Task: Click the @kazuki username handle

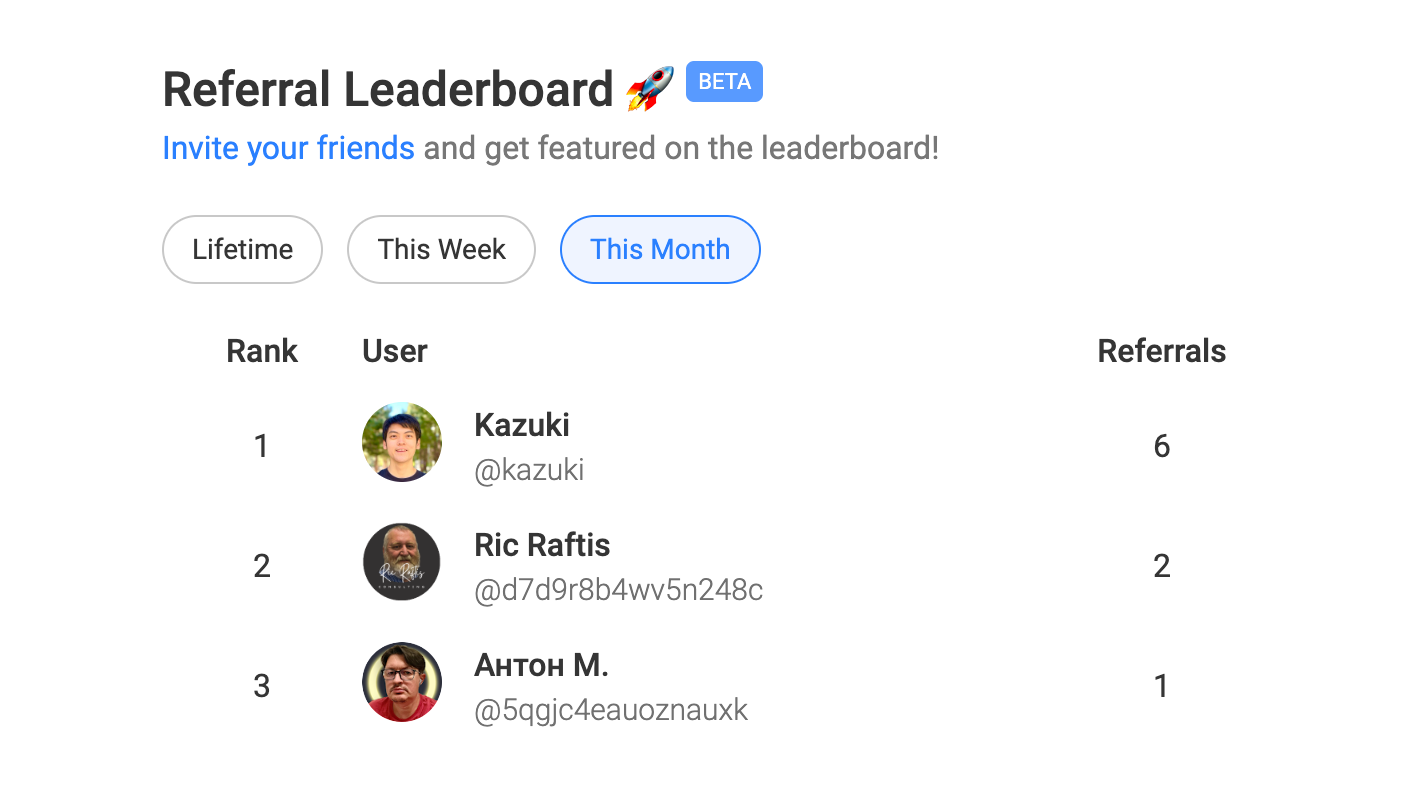Action: [x=529, y=470]
